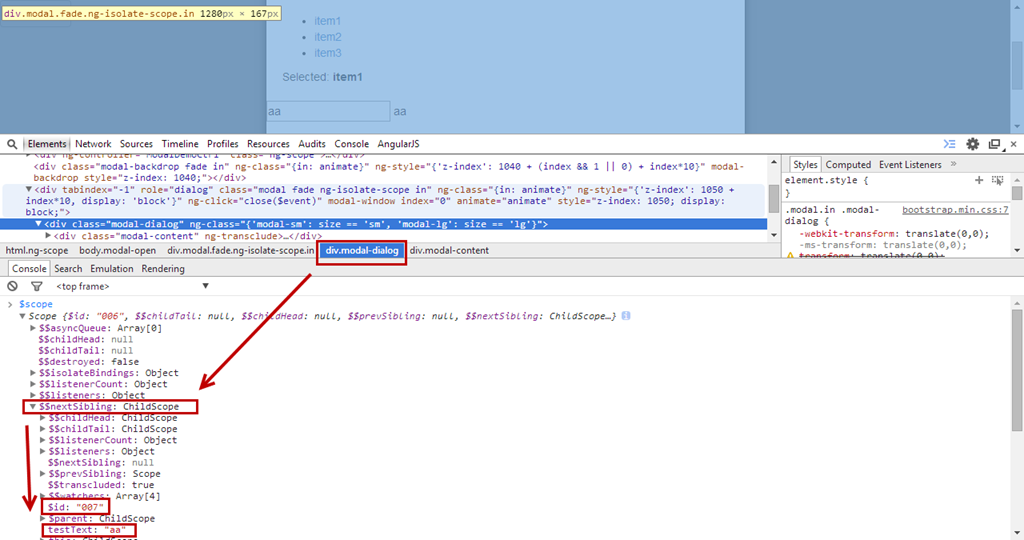Collapse the $$nextSibling ChildScope
1024x540 pixels.
(32, 406)
